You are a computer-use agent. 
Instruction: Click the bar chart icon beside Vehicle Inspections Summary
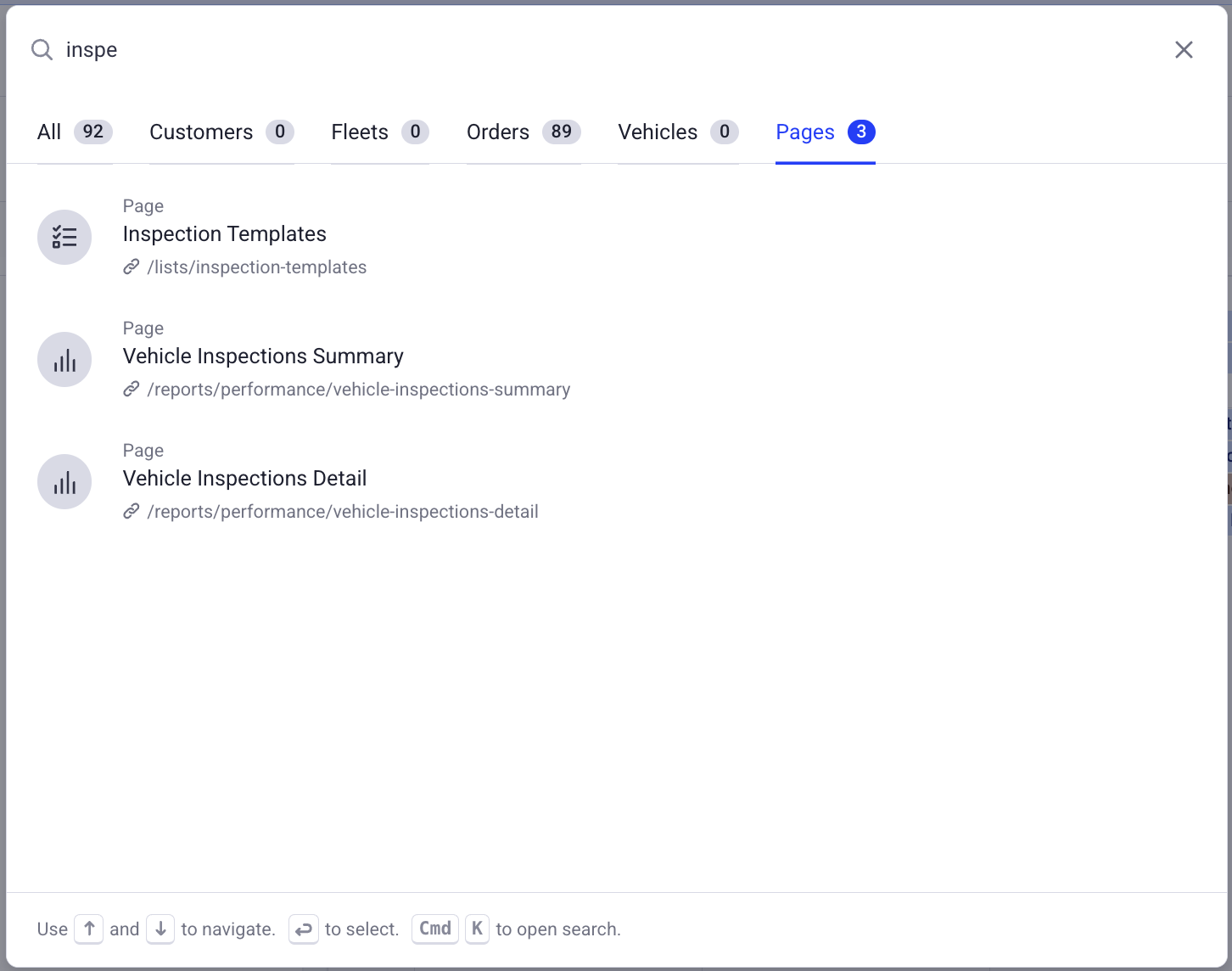[x=64, y=359]
